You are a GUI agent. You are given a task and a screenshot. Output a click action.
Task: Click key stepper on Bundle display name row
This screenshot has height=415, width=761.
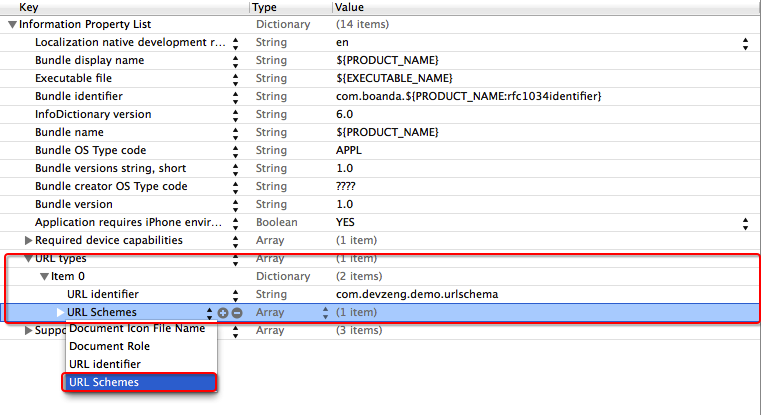point(236,60)
